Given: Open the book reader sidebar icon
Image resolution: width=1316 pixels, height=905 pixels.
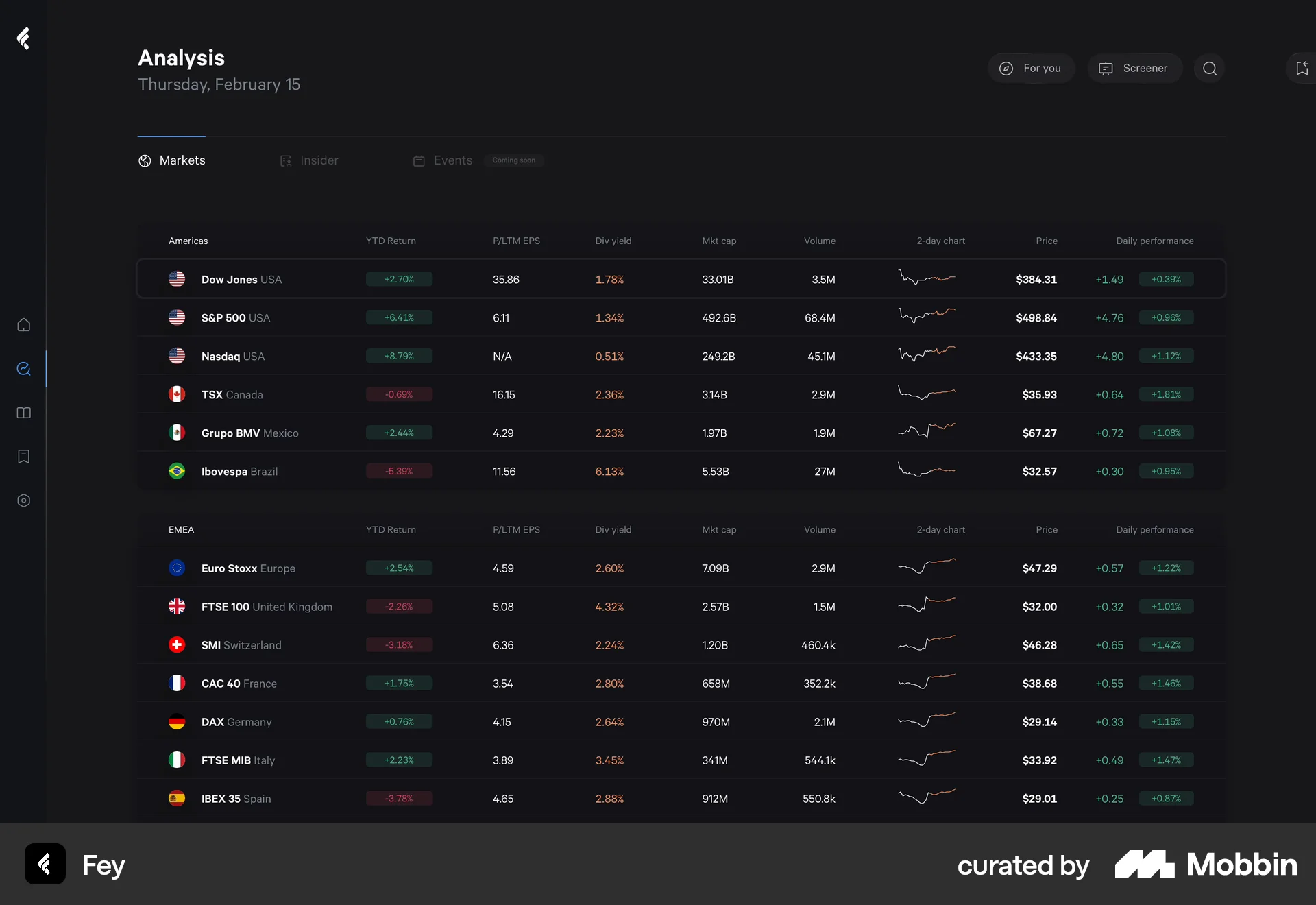Looking at the screenshot, I should pyautogui.click(x=23, y=413).
